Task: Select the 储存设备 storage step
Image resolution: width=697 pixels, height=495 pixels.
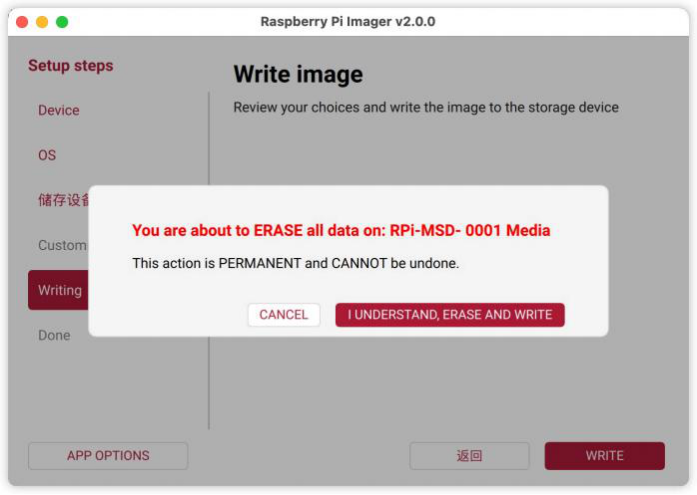Action: coord(64,200)
